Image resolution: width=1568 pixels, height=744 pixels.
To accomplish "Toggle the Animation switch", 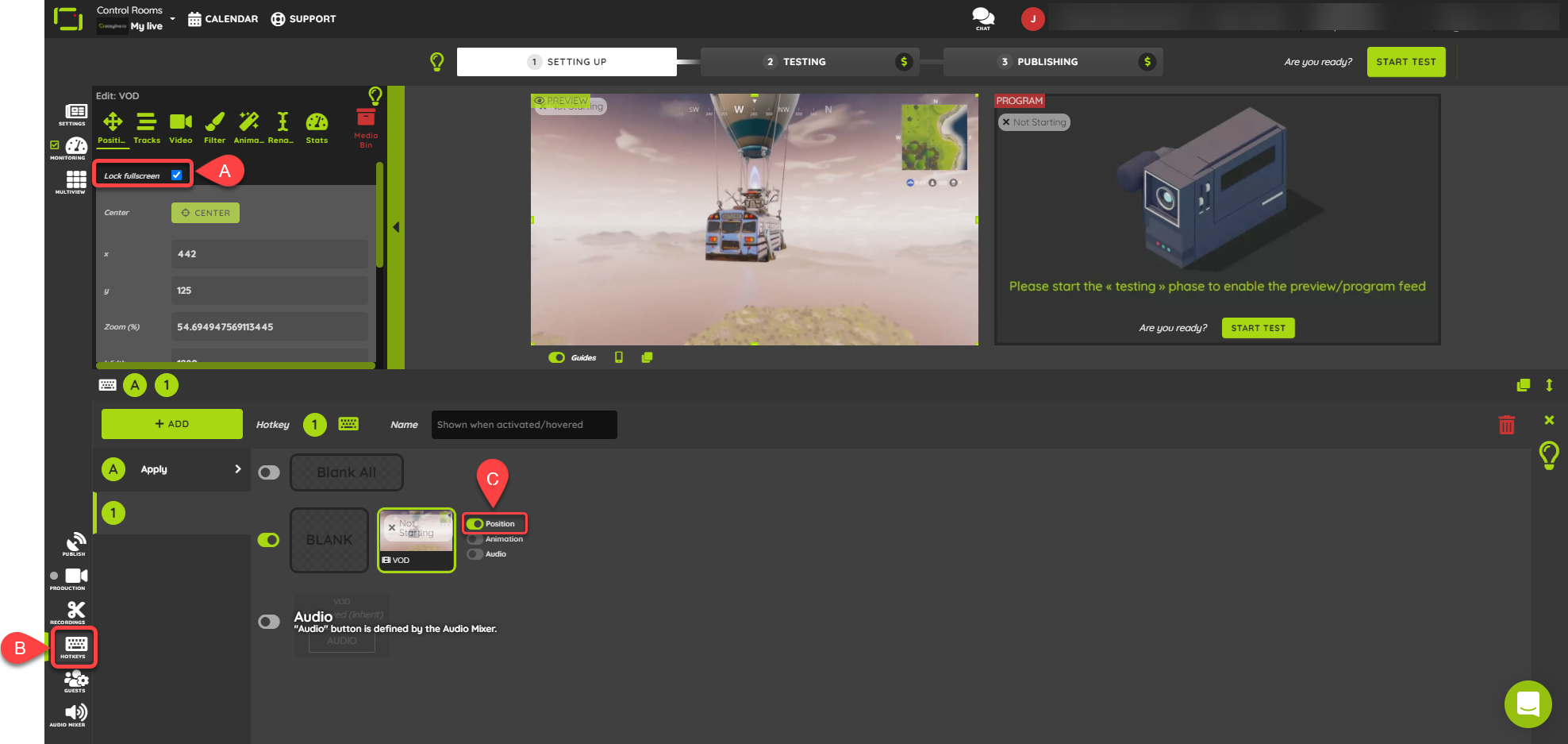I will tap(475, 539).
